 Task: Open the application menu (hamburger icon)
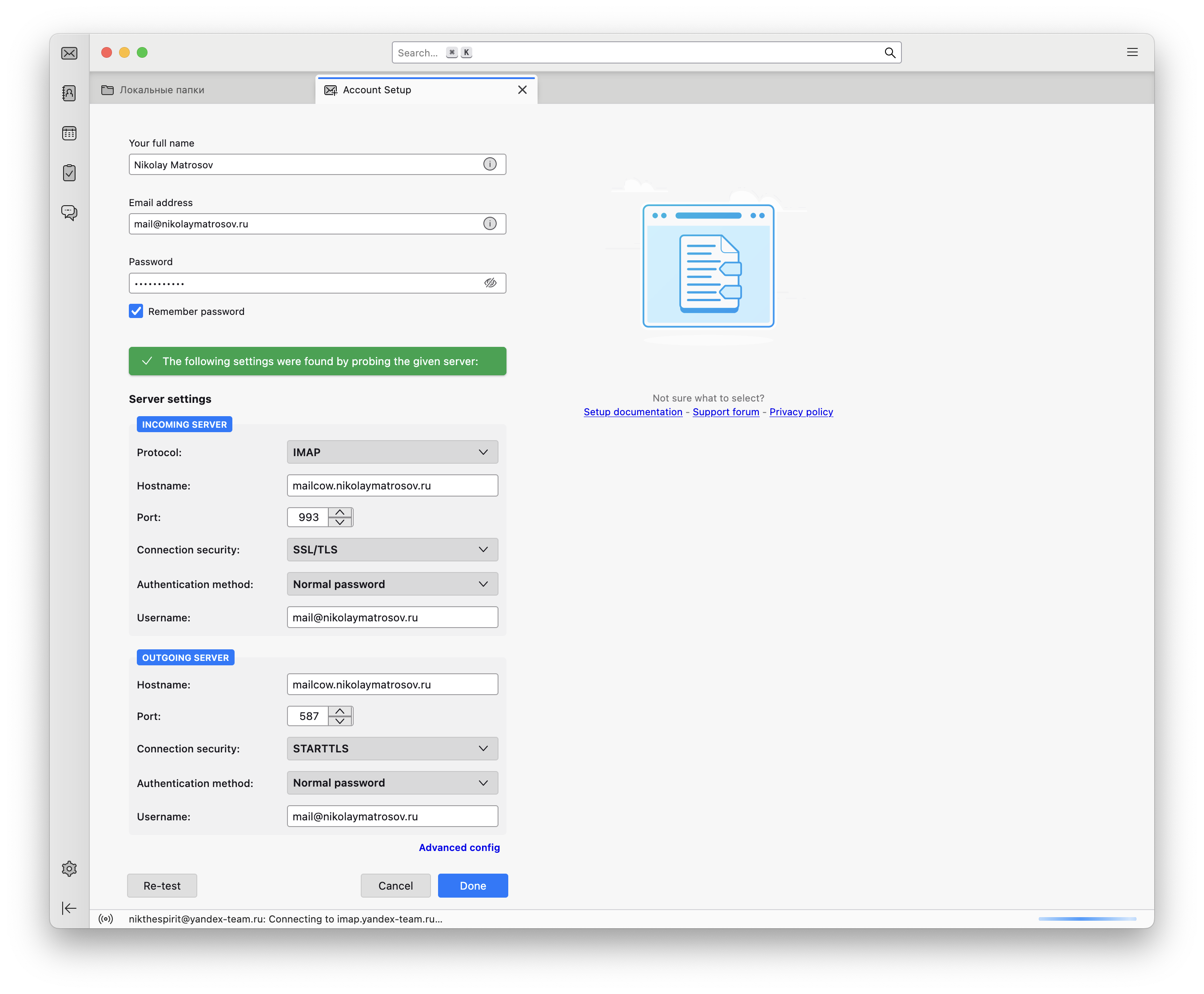[x=1132, y=52]
